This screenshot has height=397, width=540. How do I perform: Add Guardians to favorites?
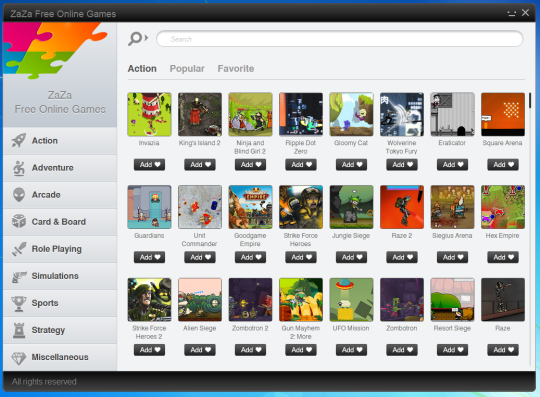(x=149, y=257)
